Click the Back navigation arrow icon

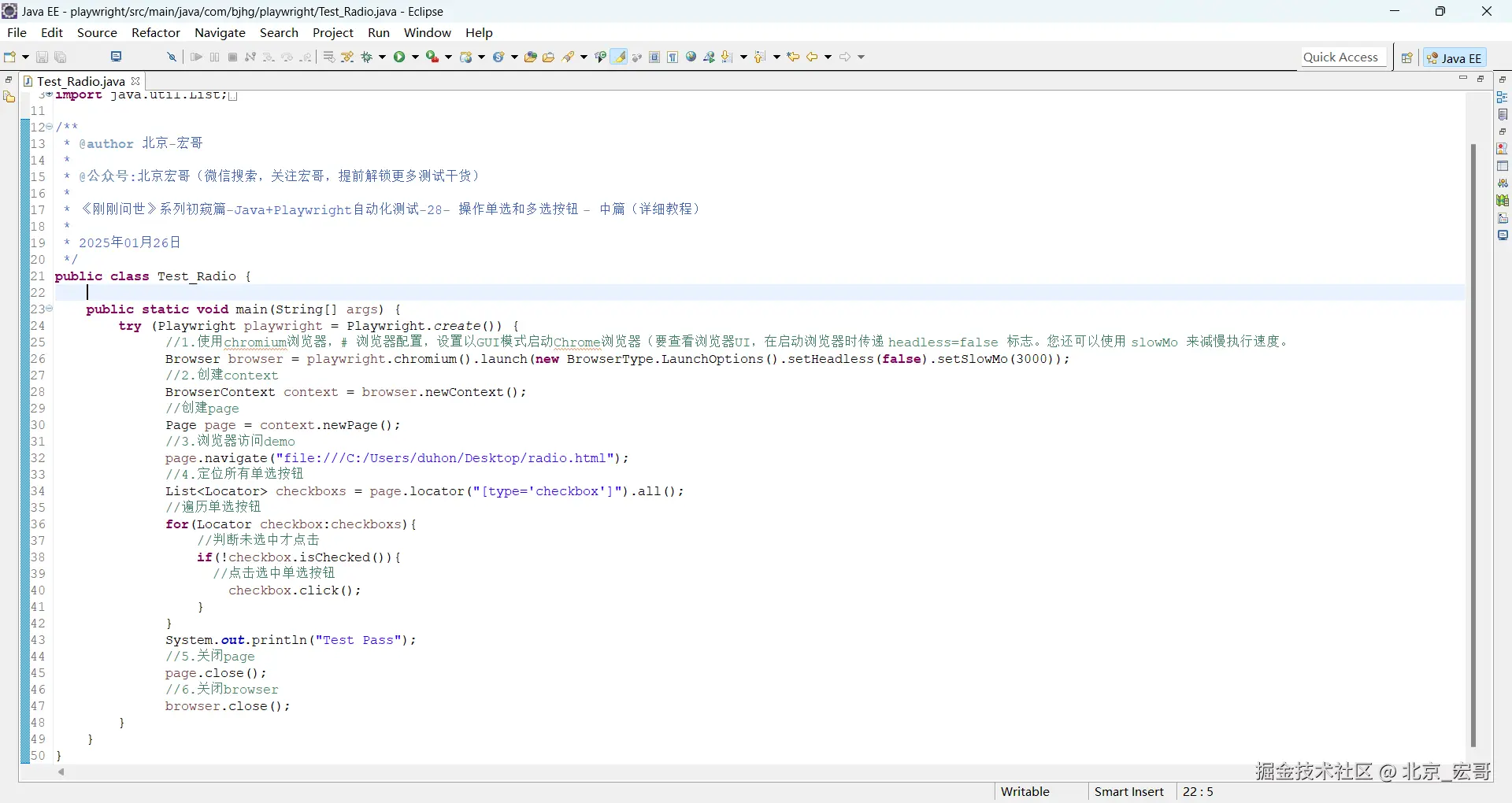tap(812, 57)
